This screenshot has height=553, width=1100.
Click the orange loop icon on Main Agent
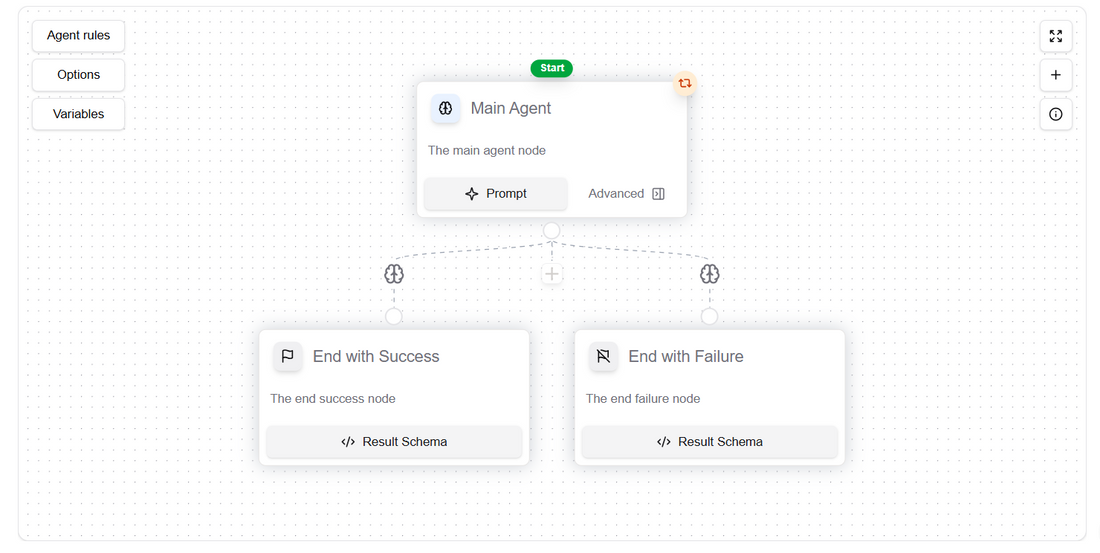pyautogui.click(x=685, y=84)
